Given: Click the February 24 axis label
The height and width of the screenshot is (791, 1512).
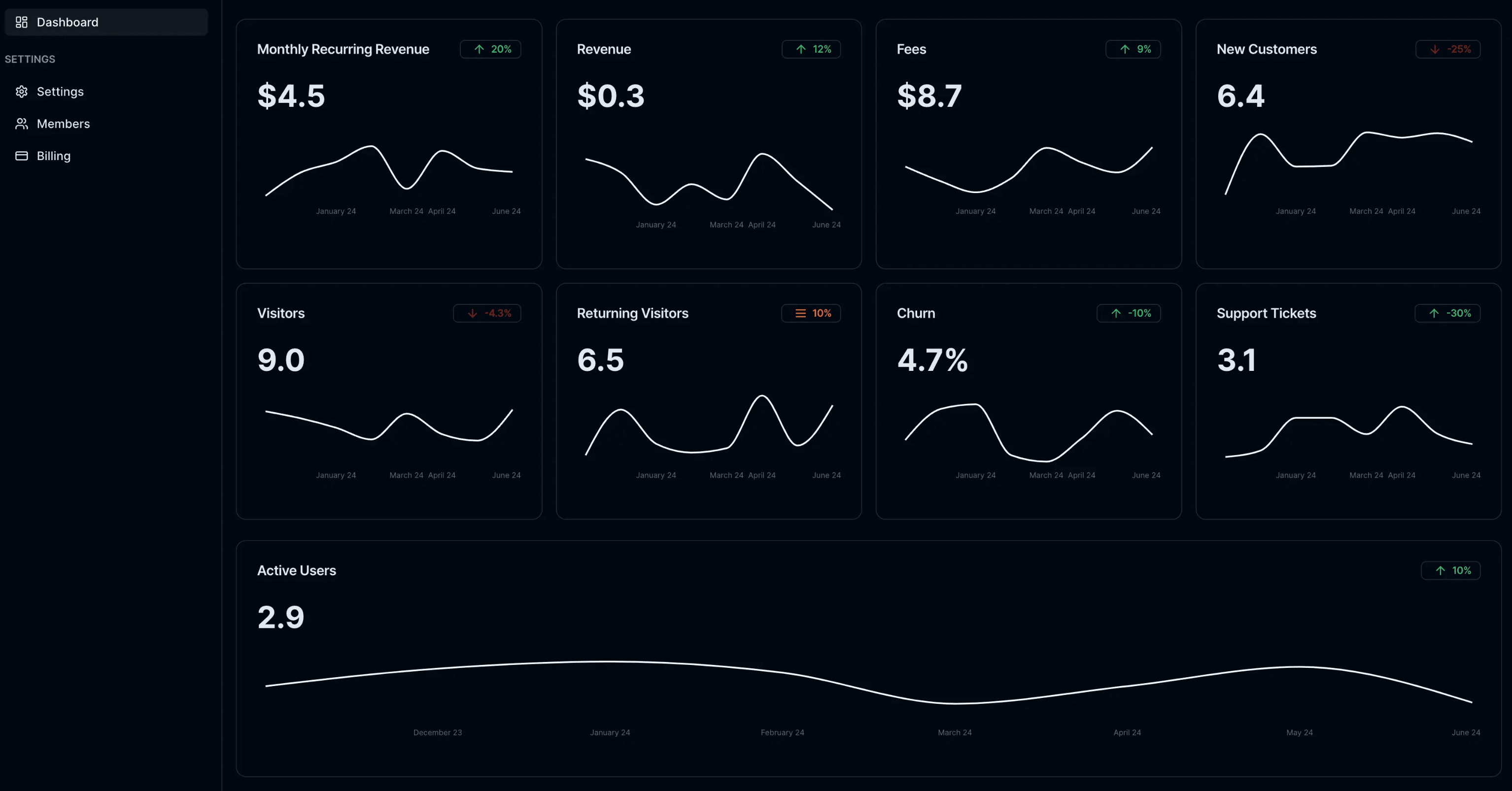Looking at the screenshot, I should (783, 732).
